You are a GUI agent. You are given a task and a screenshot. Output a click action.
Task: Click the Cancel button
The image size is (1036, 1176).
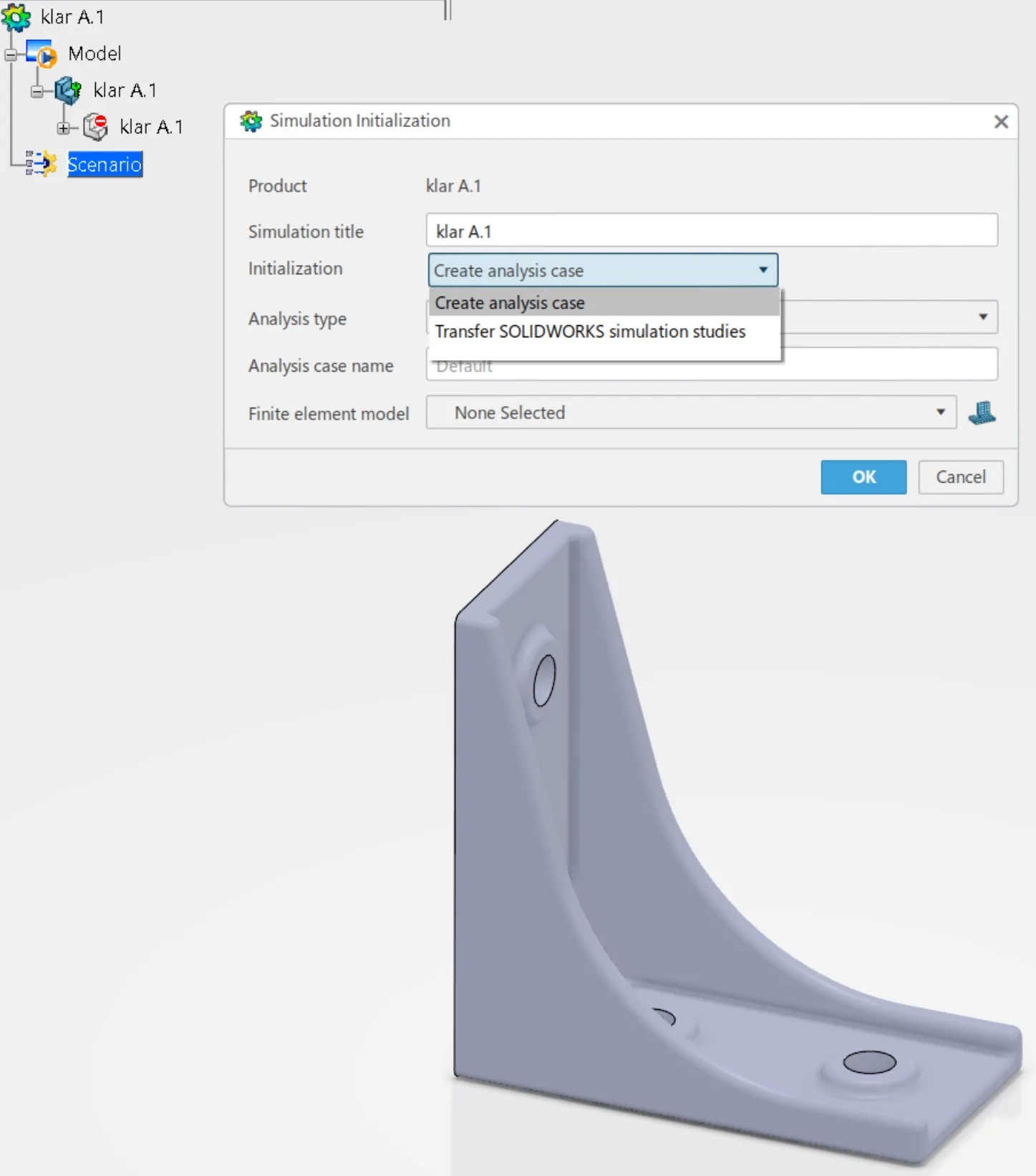click(961, 477)
